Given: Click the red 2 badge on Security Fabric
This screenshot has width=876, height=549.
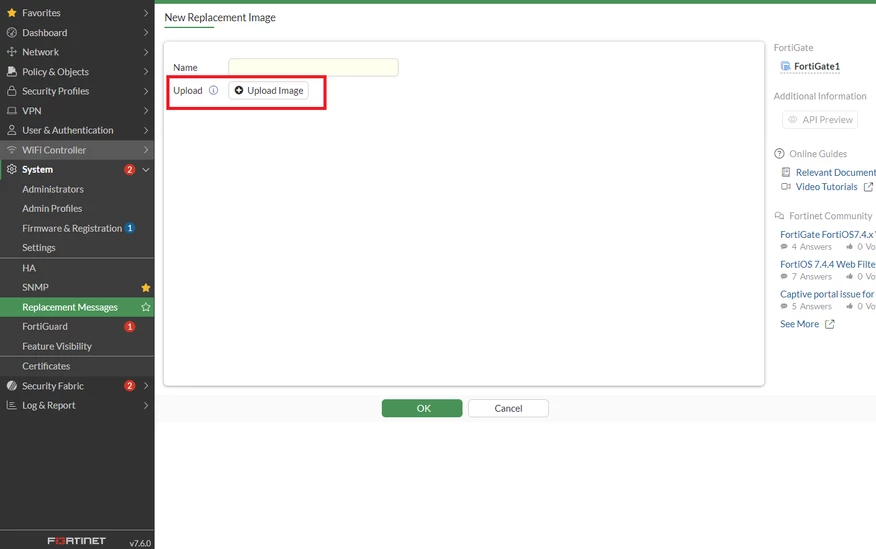Looking at the screenshot, I should coord(130,386).
